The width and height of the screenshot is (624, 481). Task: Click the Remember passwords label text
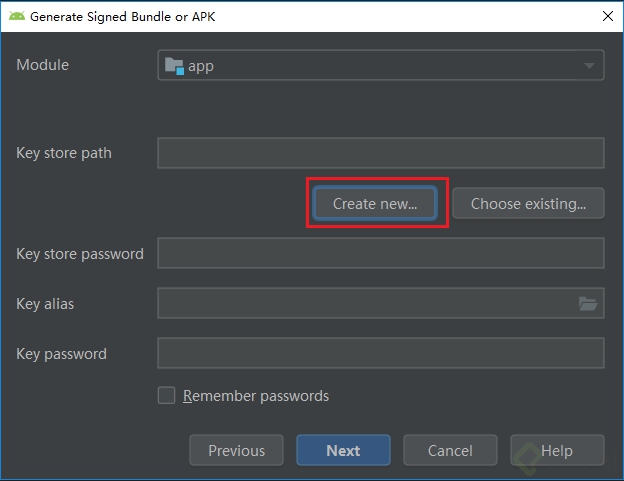click(x=256, y=396)
